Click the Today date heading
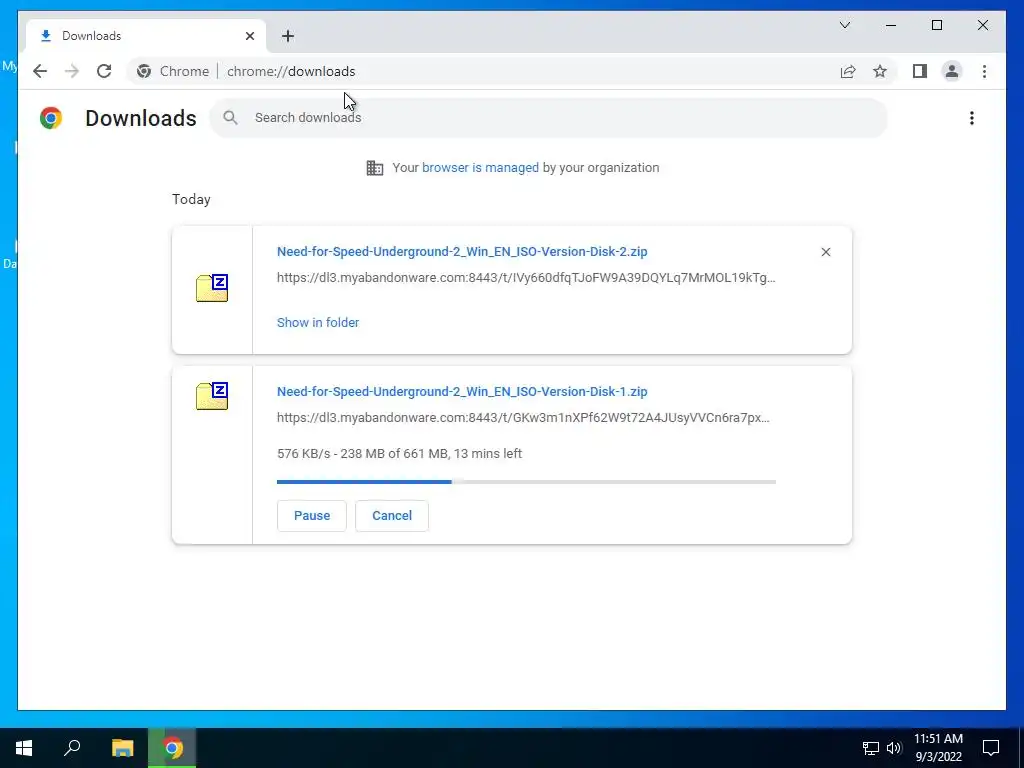 click(x=191, y=200)
